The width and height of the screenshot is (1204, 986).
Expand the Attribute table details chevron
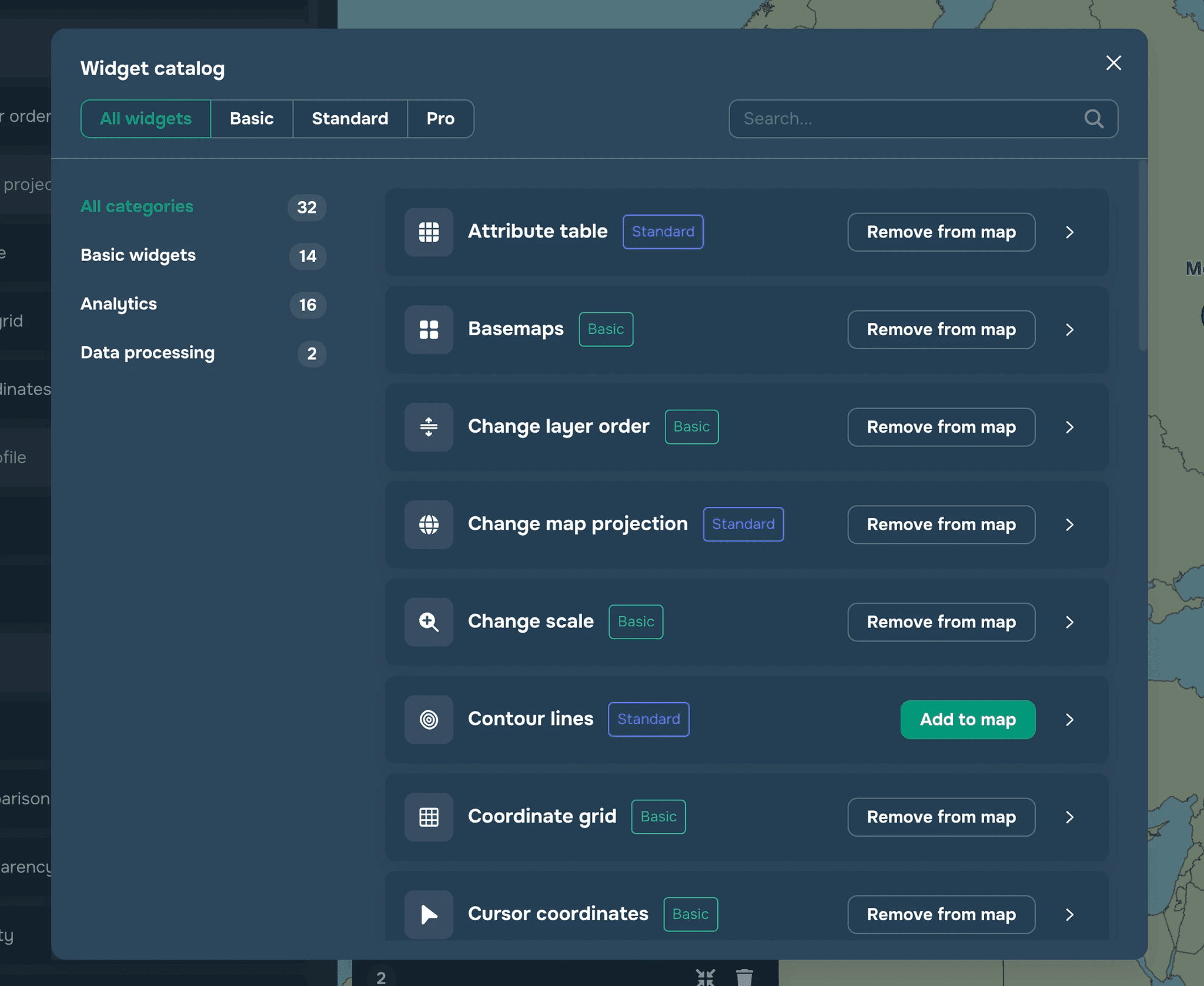[1069, 232]
